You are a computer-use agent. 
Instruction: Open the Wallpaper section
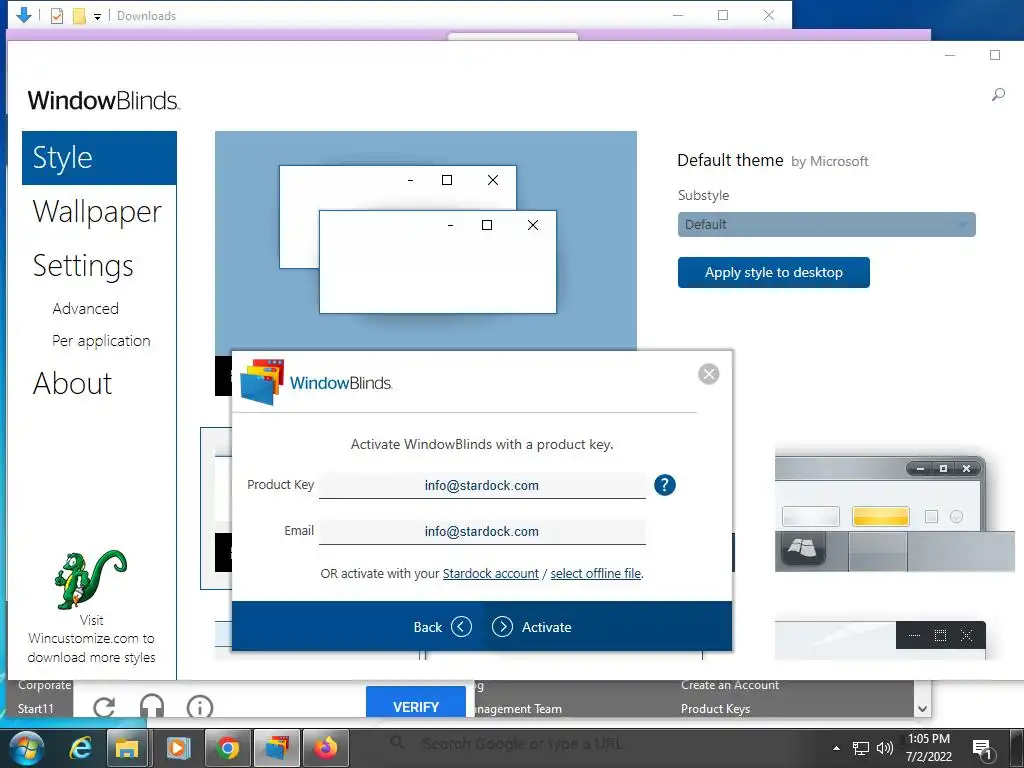(97, 212)
